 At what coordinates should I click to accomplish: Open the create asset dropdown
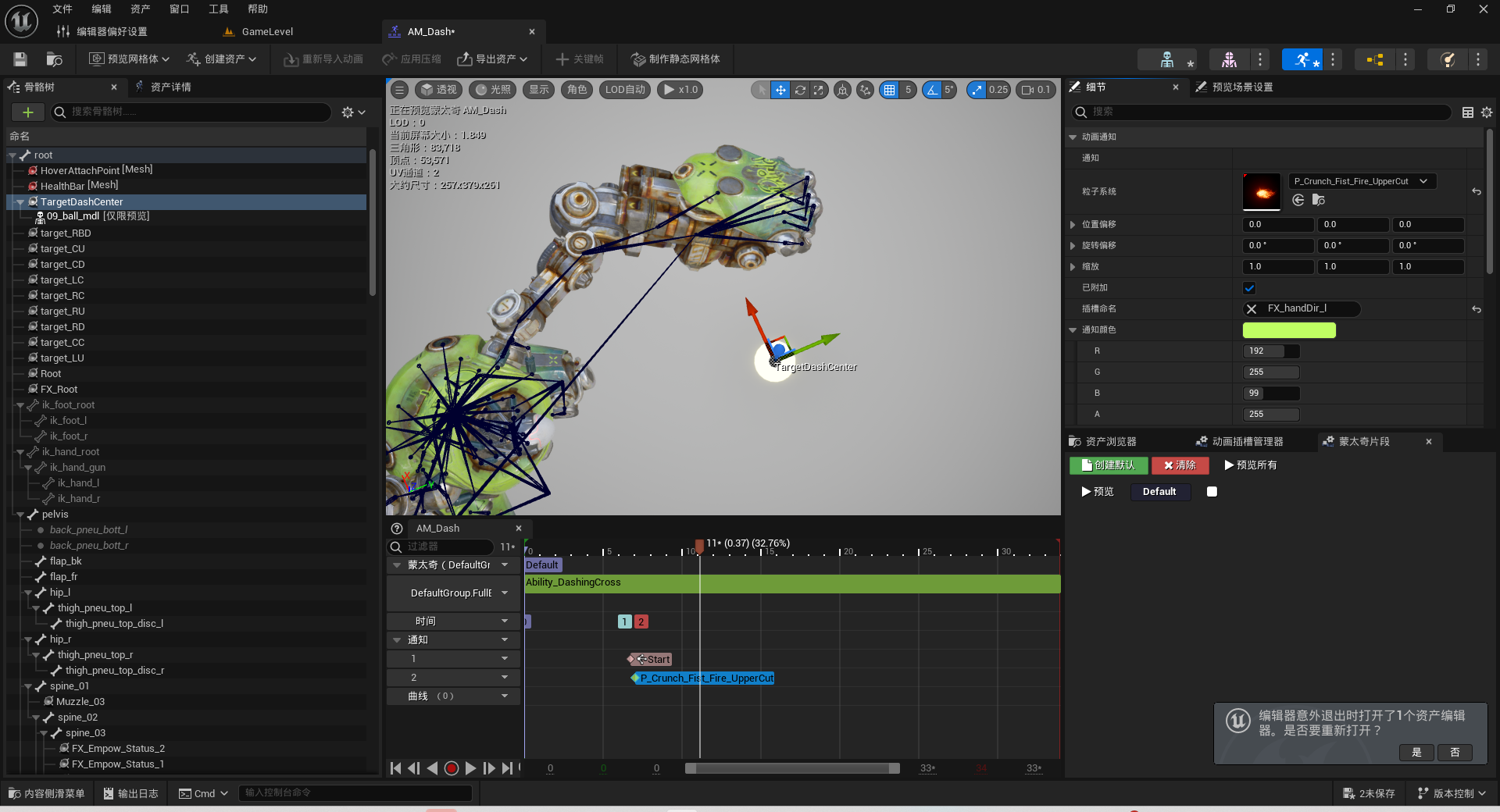221,59
